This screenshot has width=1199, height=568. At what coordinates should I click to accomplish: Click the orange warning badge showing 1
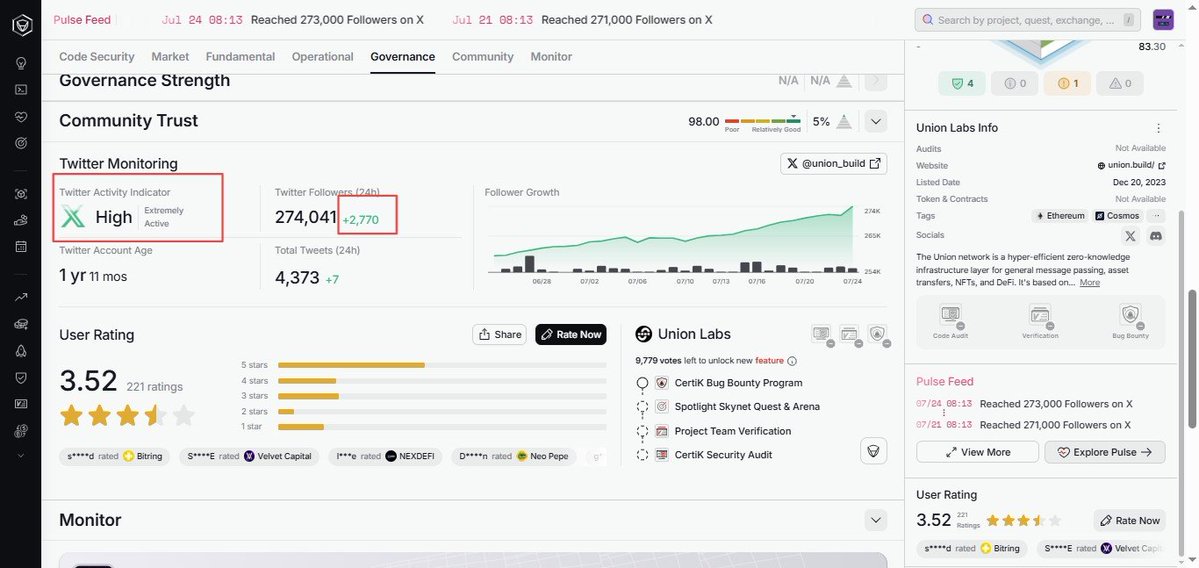pyautogui.click(x=1067, y=83)
